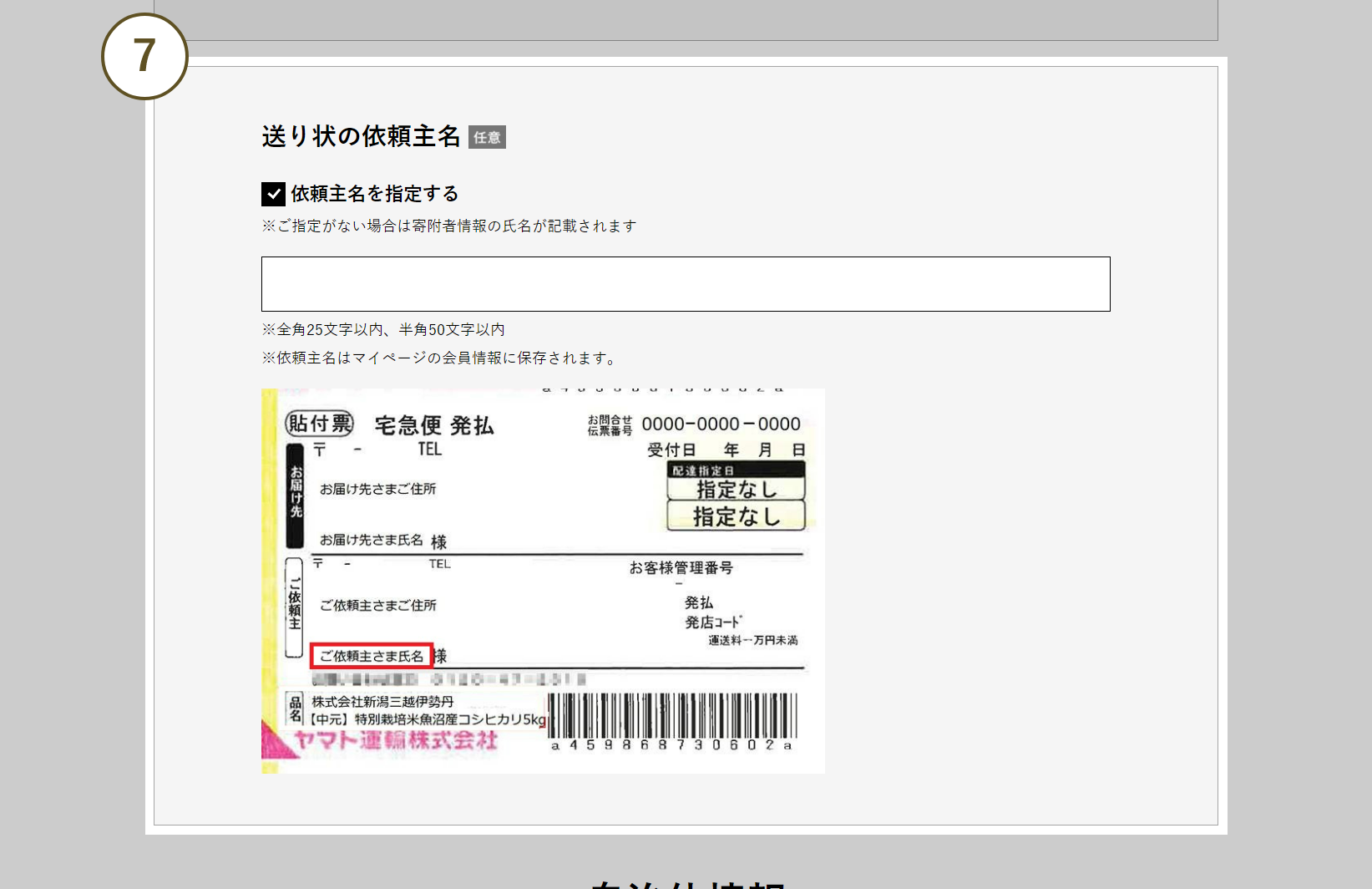Viewport: 1372px width, 889px height.
Task: Click the upper 指定なし delivery date box
Action: (x=736, y=489)
